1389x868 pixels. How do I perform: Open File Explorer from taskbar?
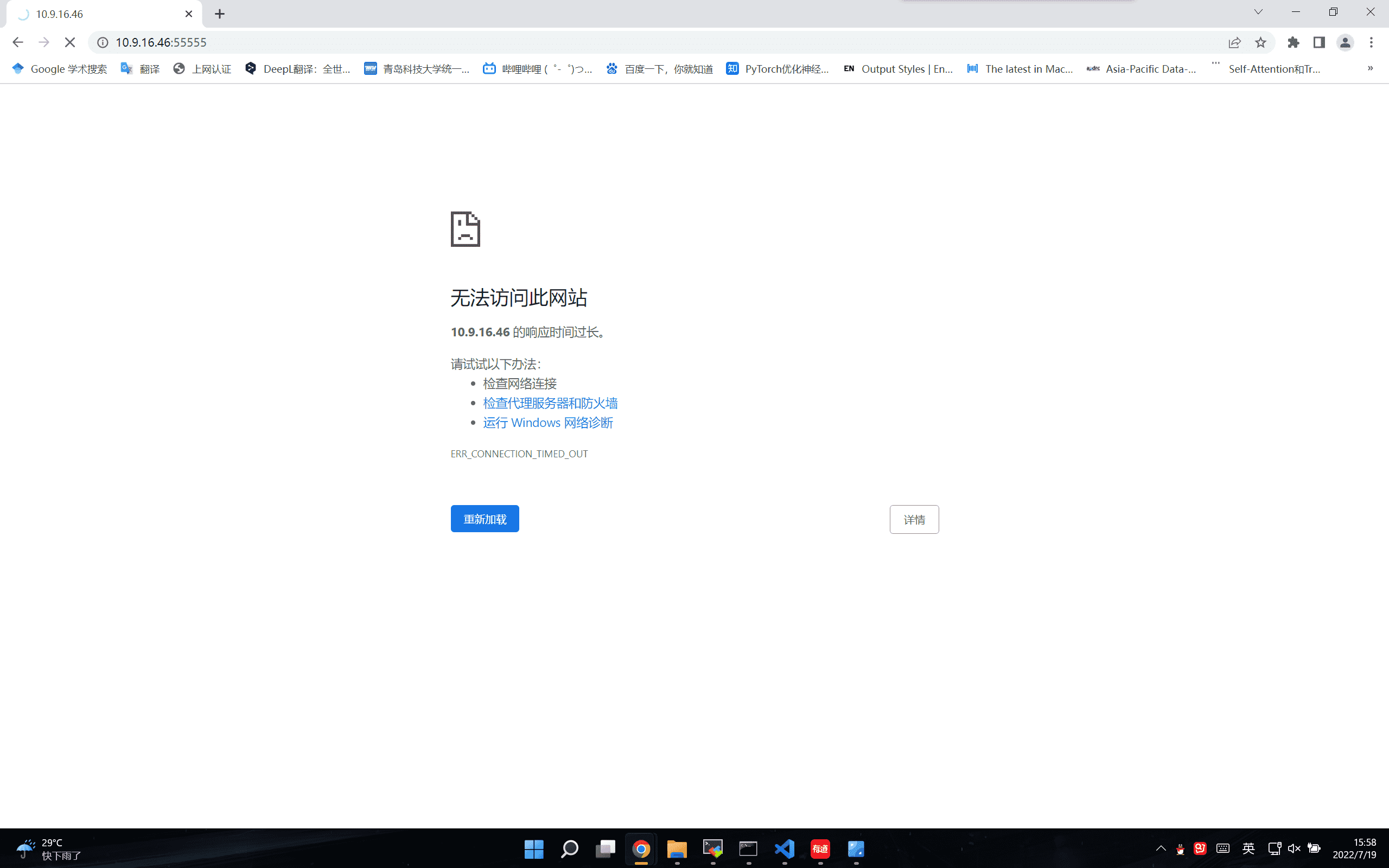677,849
